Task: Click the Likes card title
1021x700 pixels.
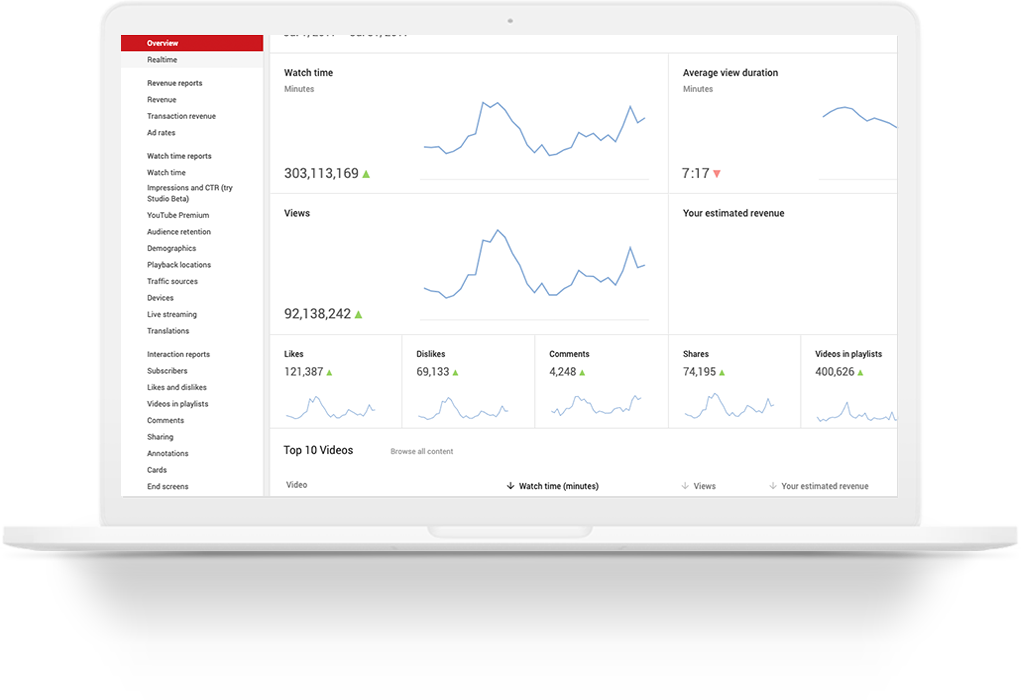Action: click(294, 354)
